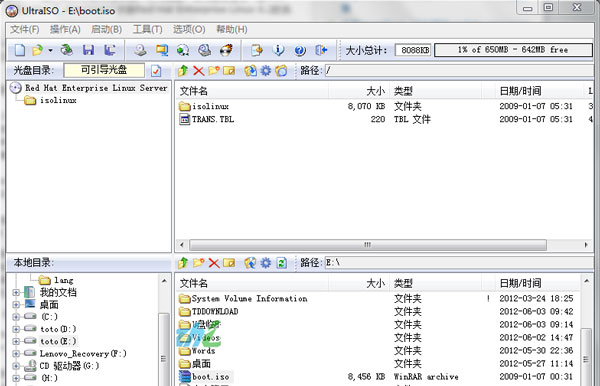Save image as with double floppy icon
The image size is (600, 386).
[x=110, y=50]
